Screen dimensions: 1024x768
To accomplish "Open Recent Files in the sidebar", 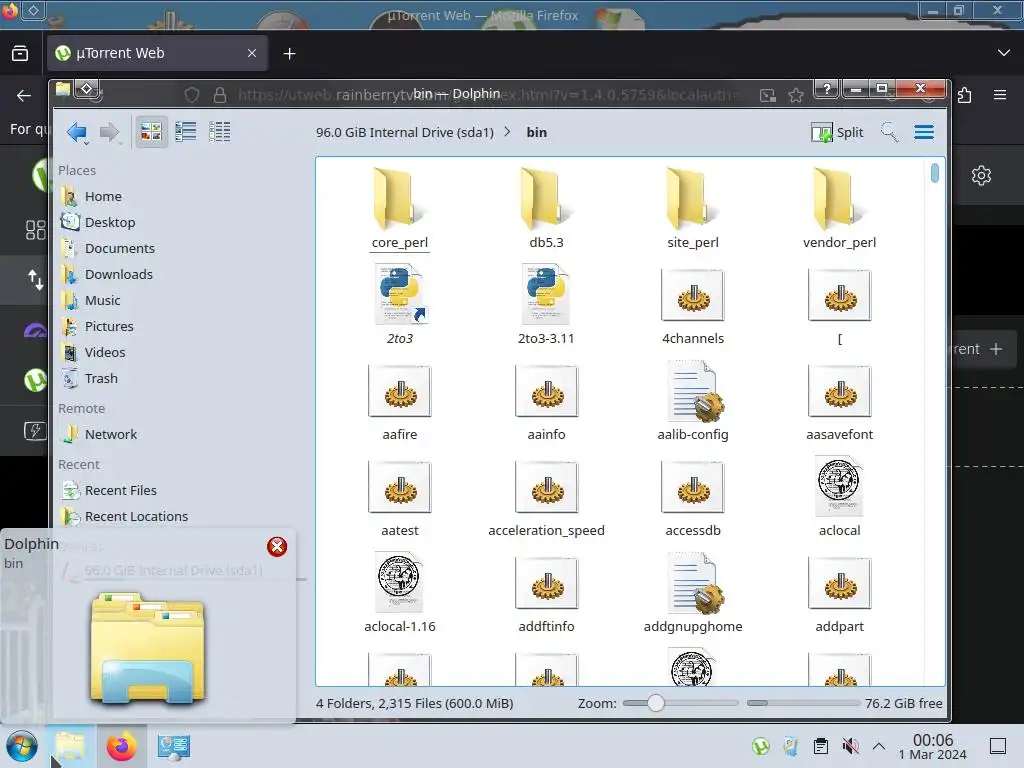I will click(x=120, y=491).
